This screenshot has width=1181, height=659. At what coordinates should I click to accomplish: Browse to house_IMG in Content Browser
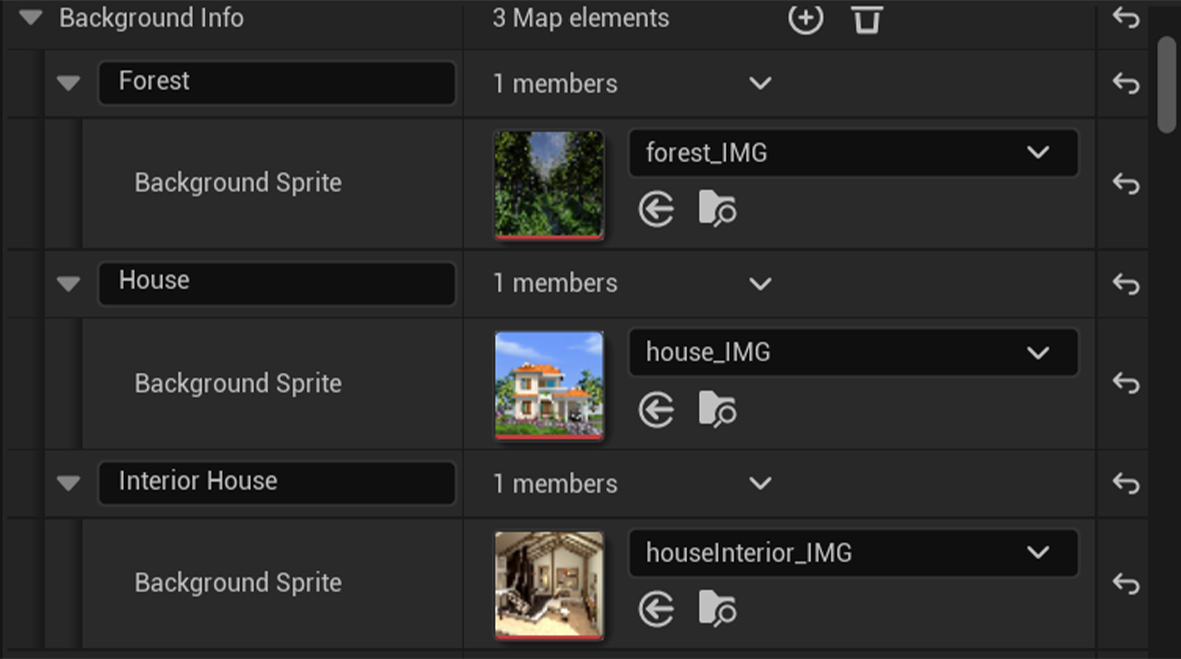point(717,410)
